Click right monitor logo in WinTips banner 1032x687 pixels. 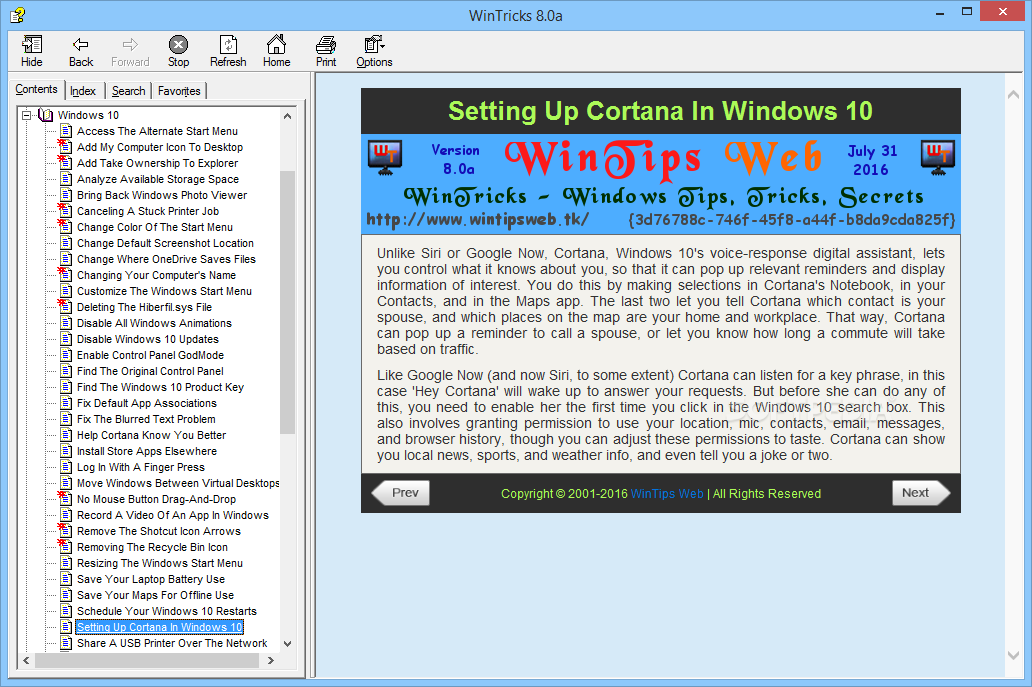937,158
